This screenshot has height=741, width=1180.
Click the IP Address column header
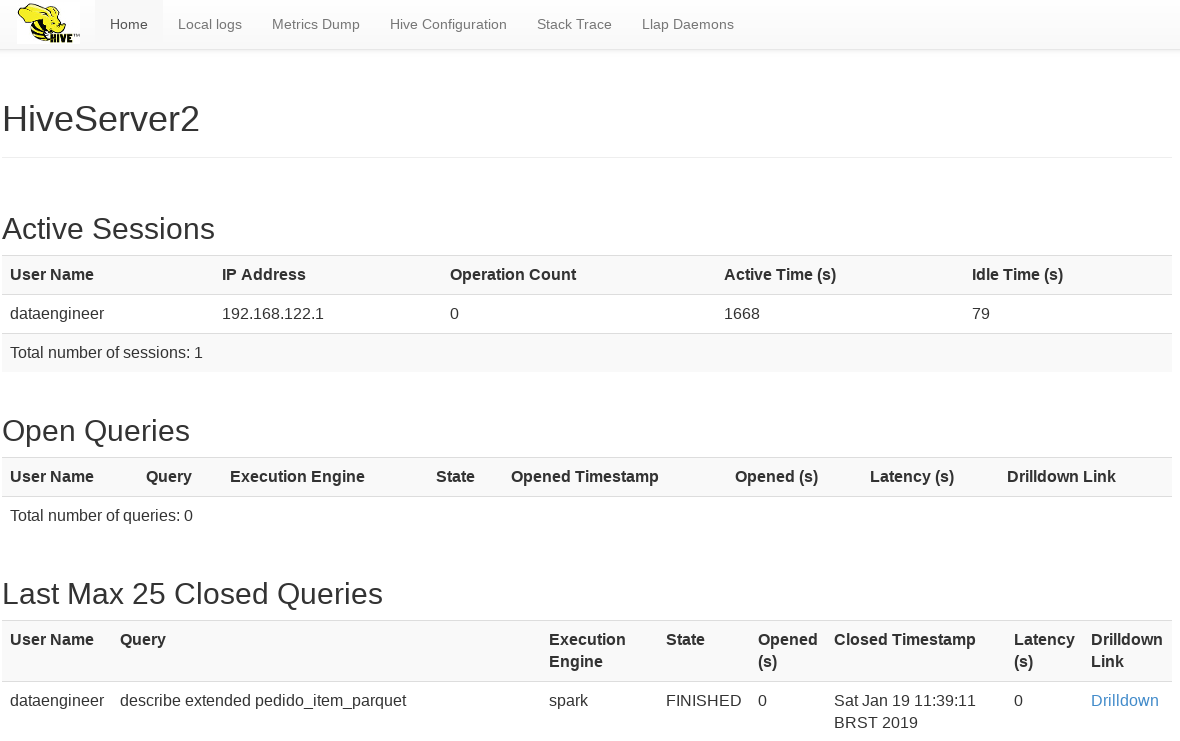coord(263,275)
